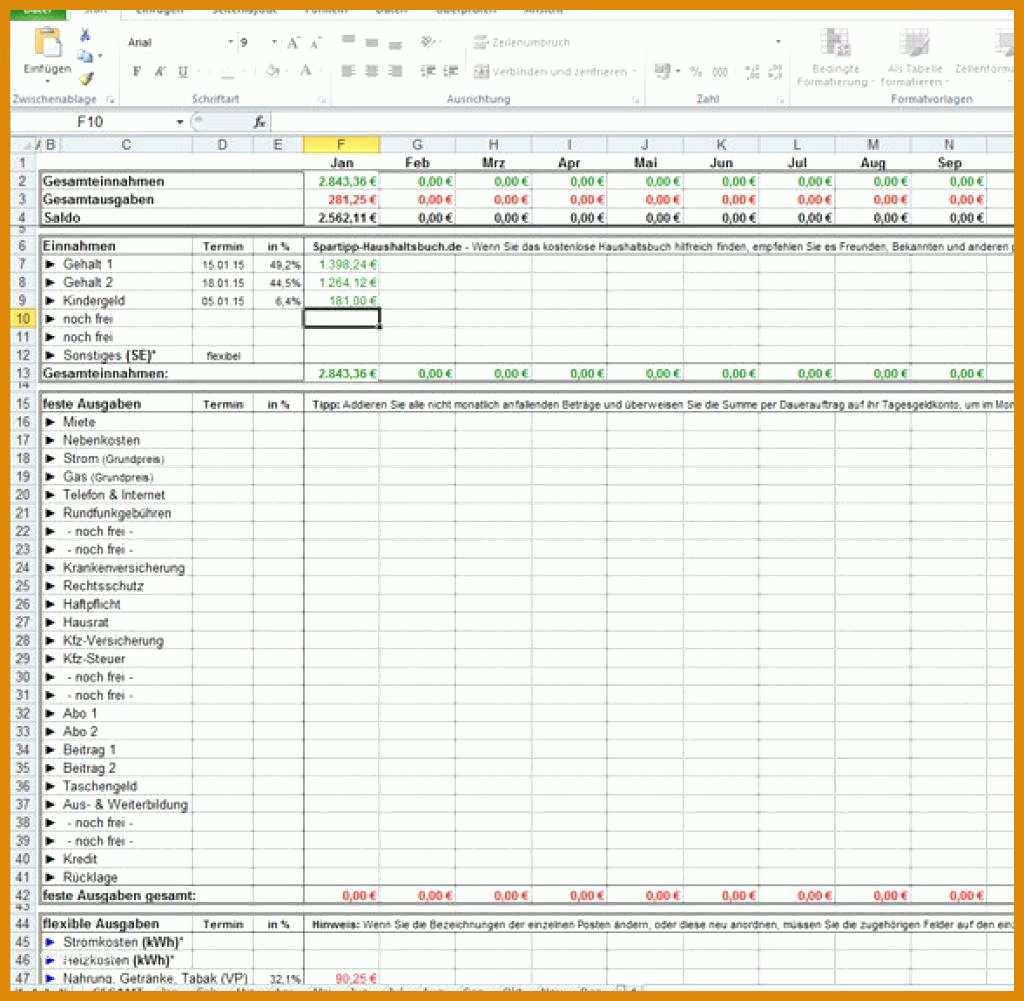Viewport: 1024px width, 1001px height.
Task: Toggle Zeilenumbruch wrap text
Action: (x=521, y=42)
